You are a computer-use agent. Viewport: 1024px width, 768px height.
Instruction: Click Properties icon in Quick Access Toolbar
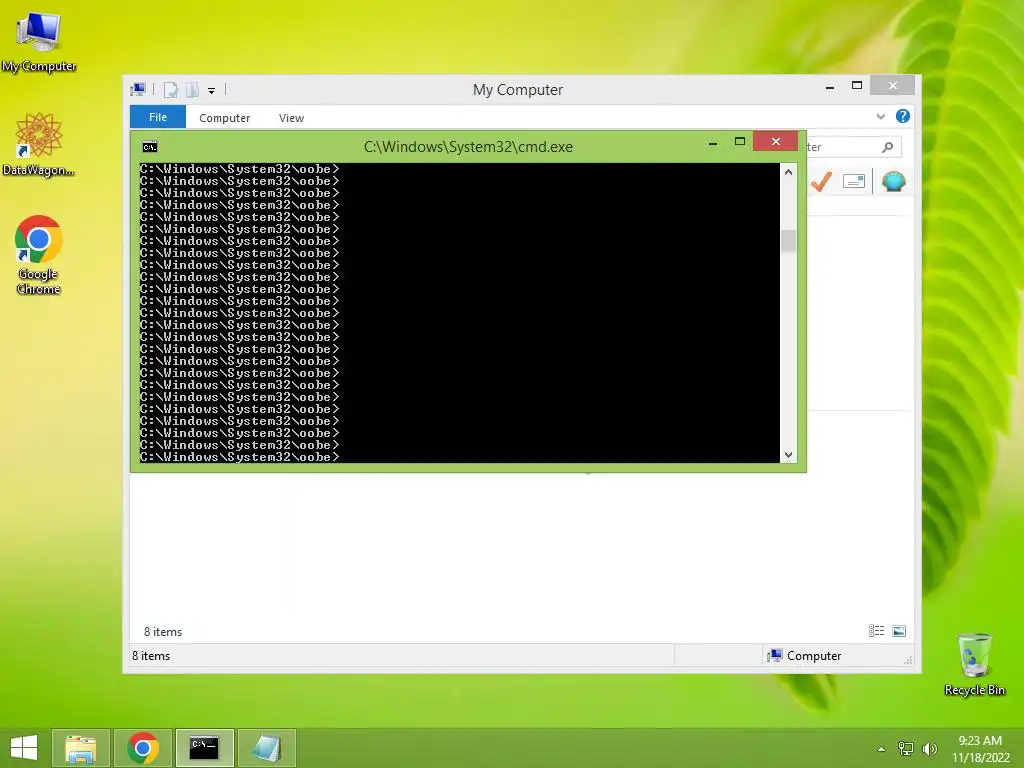(x=170, y=90)
